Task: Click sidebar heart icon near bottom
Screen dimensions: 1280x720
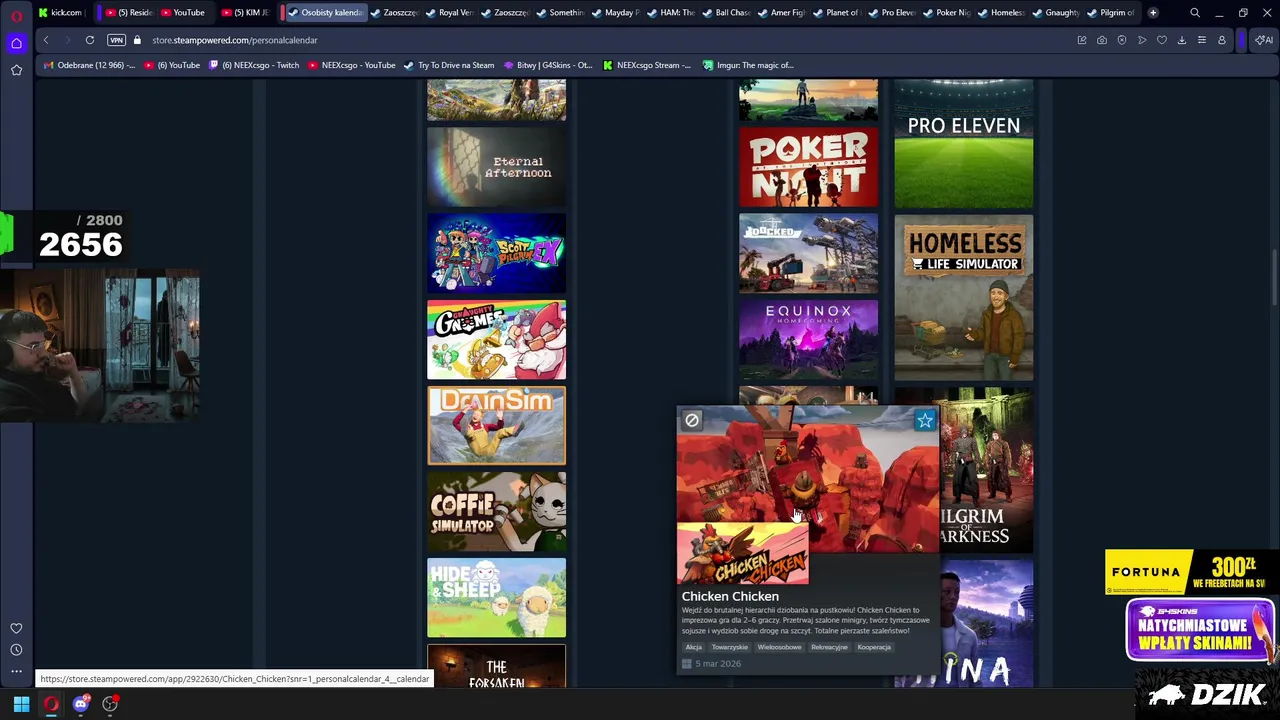Action: 16,628
